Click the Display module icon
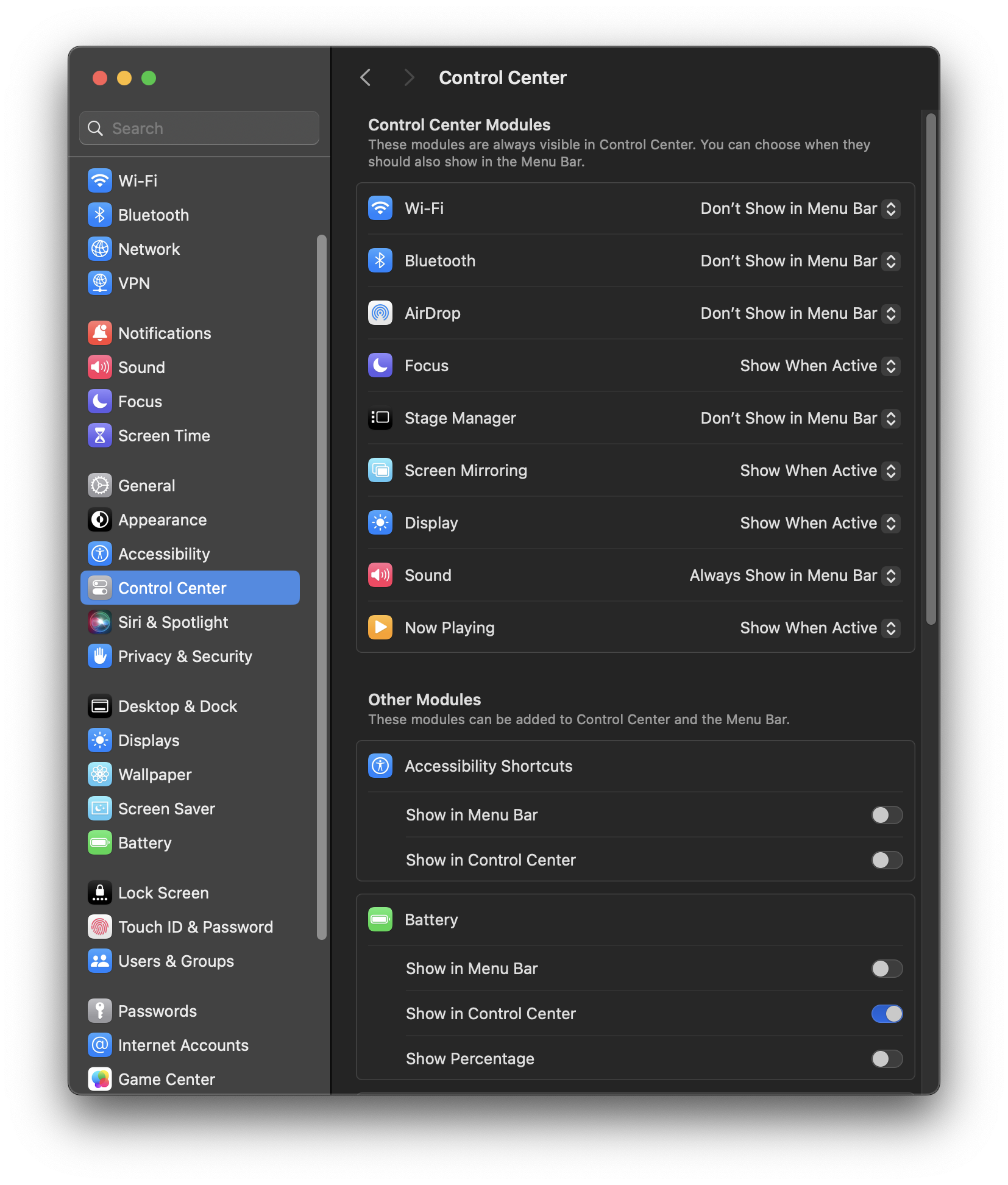The height and width of the screenshot is (1185, 1008). pyautogui.click(x=380, y=523)
